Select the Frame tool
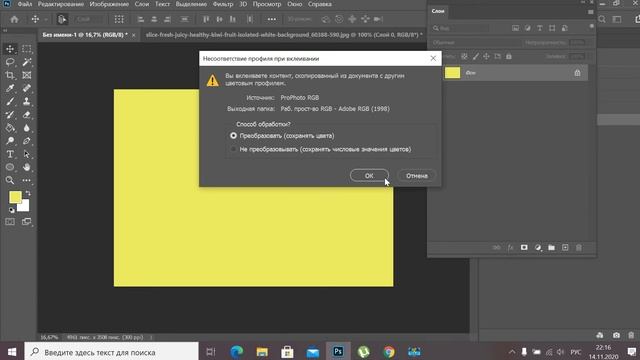 27,75
